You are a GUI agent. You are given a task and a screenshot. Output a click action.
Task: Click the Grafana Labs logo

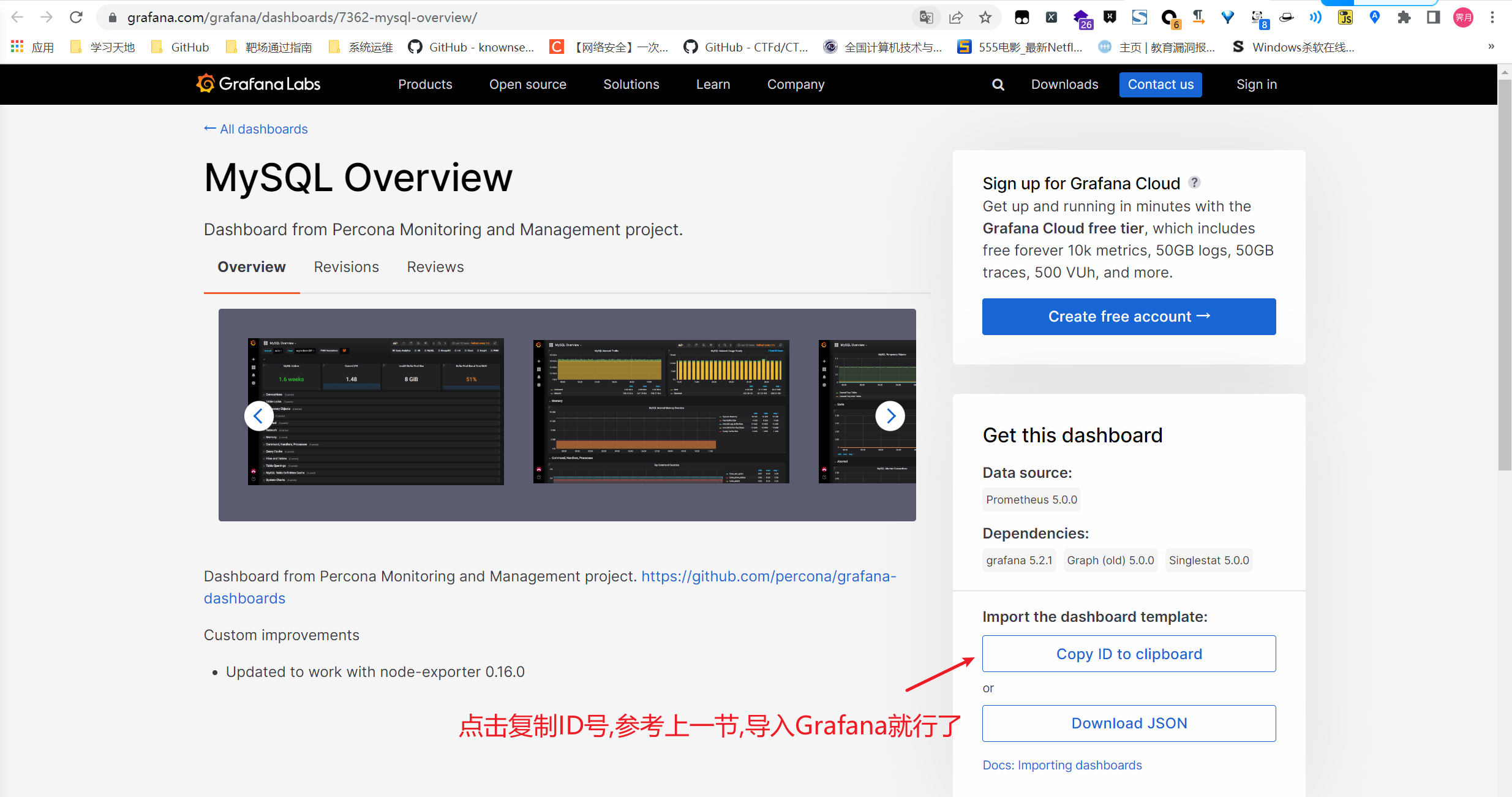(x=258, y=84)
